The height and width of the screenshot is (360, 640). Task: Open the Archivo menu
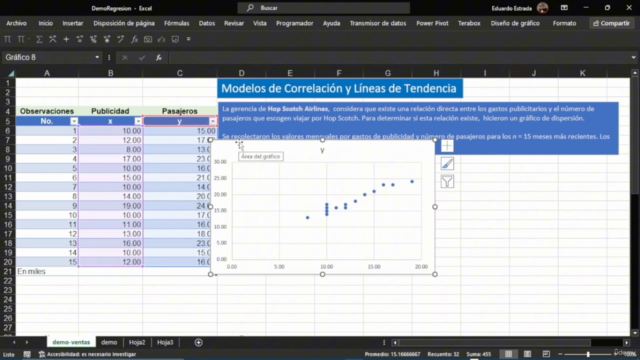coord(16,23)
